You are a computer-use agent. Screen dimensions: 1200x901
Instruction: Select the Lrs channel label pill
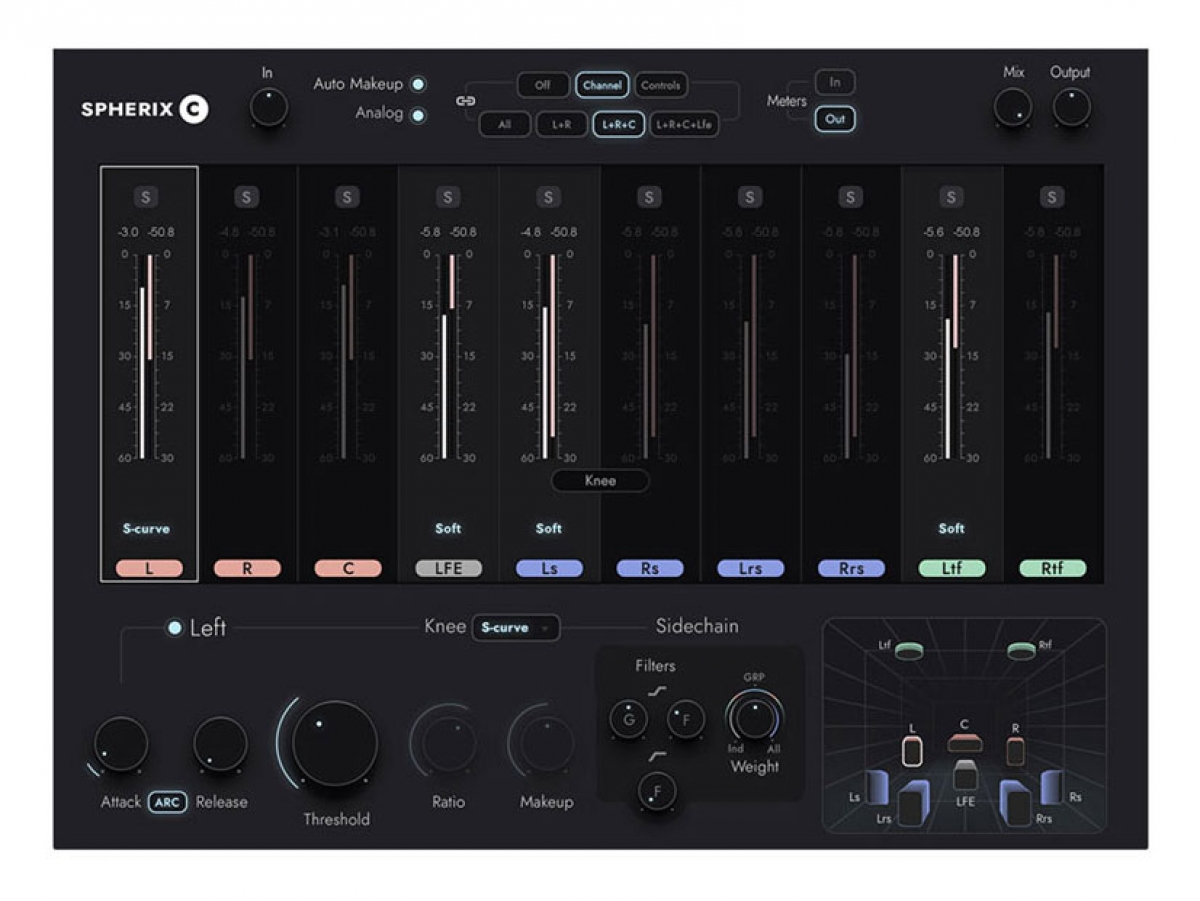[x=750, y=569]
